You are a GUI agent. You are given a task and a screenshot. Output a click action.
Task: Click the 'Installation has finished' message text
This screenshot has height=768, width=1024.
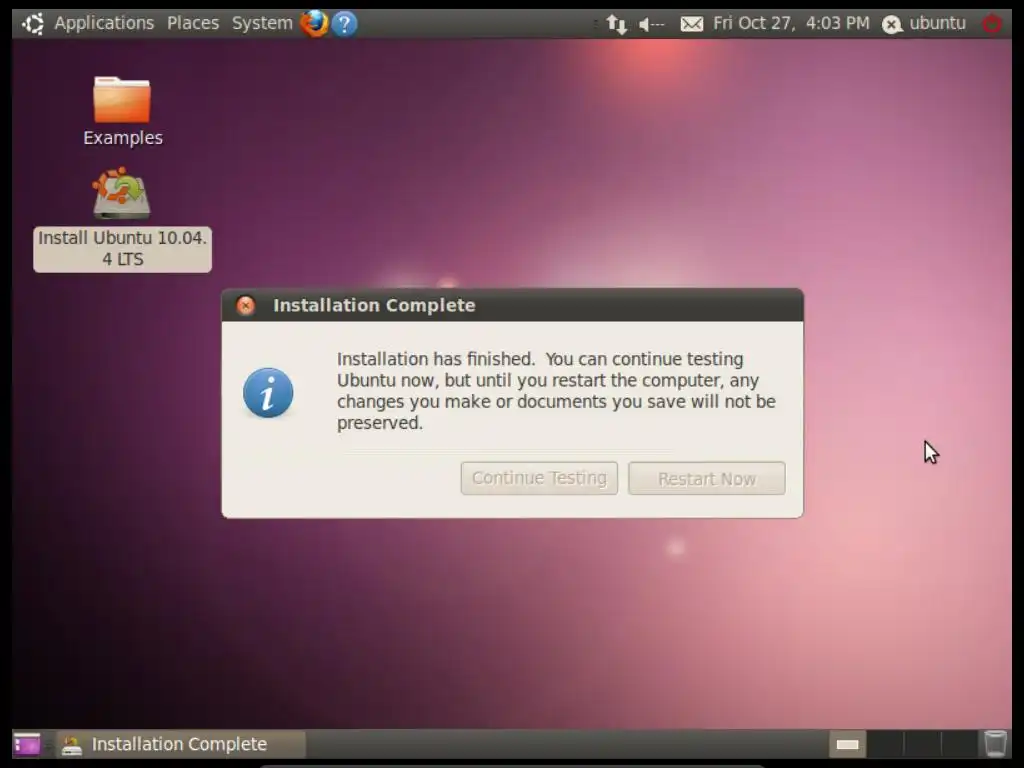point(556,391)
